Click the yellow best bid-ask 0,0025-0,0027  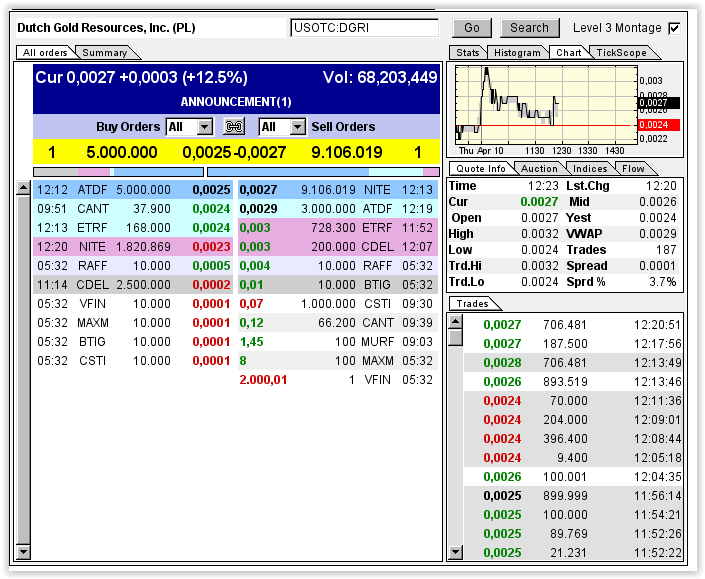click(234, 152)
